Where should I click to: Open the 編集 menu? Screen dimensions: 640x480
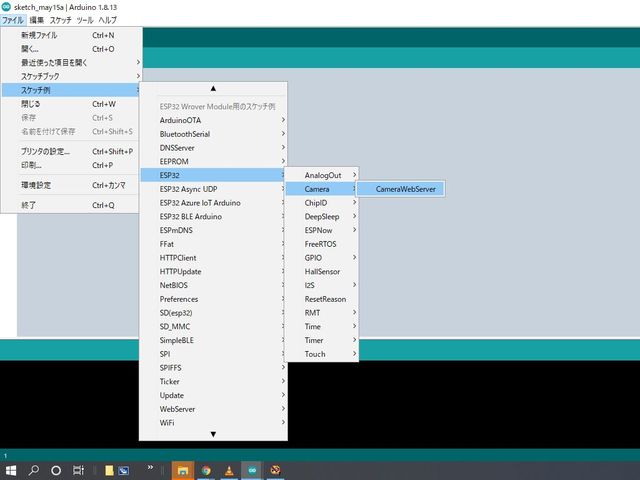click(37, 20)
